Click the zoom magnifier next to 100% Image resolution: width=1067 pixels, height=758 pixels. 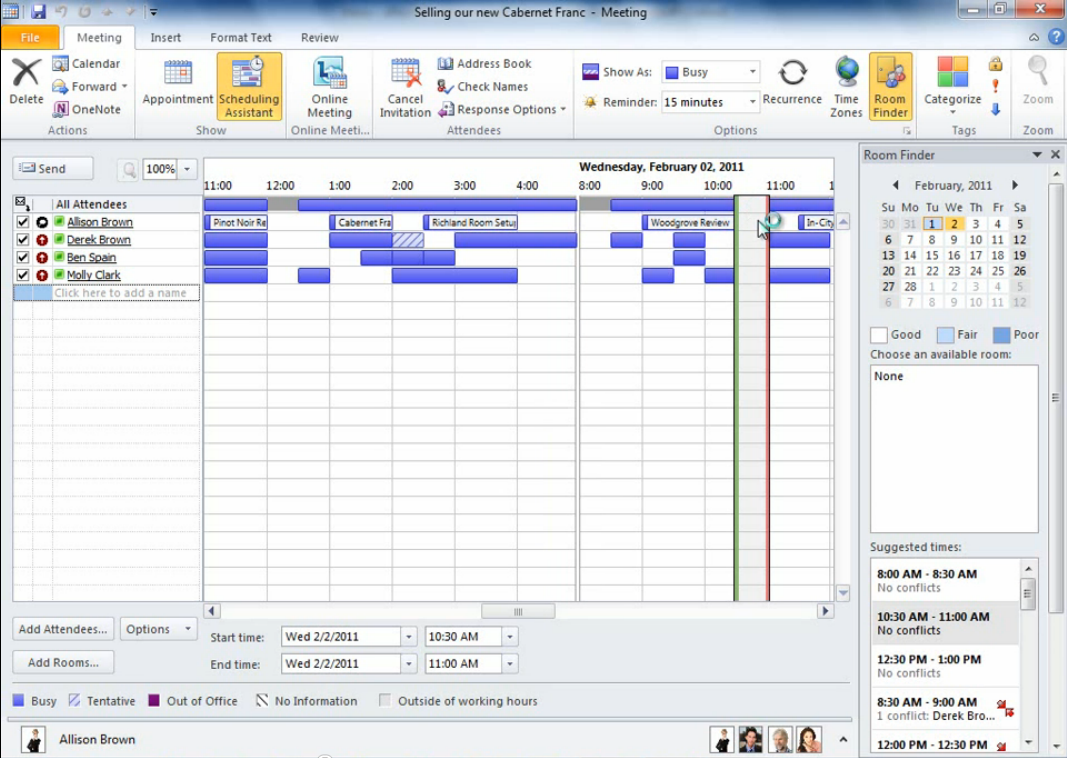point(129,169)
